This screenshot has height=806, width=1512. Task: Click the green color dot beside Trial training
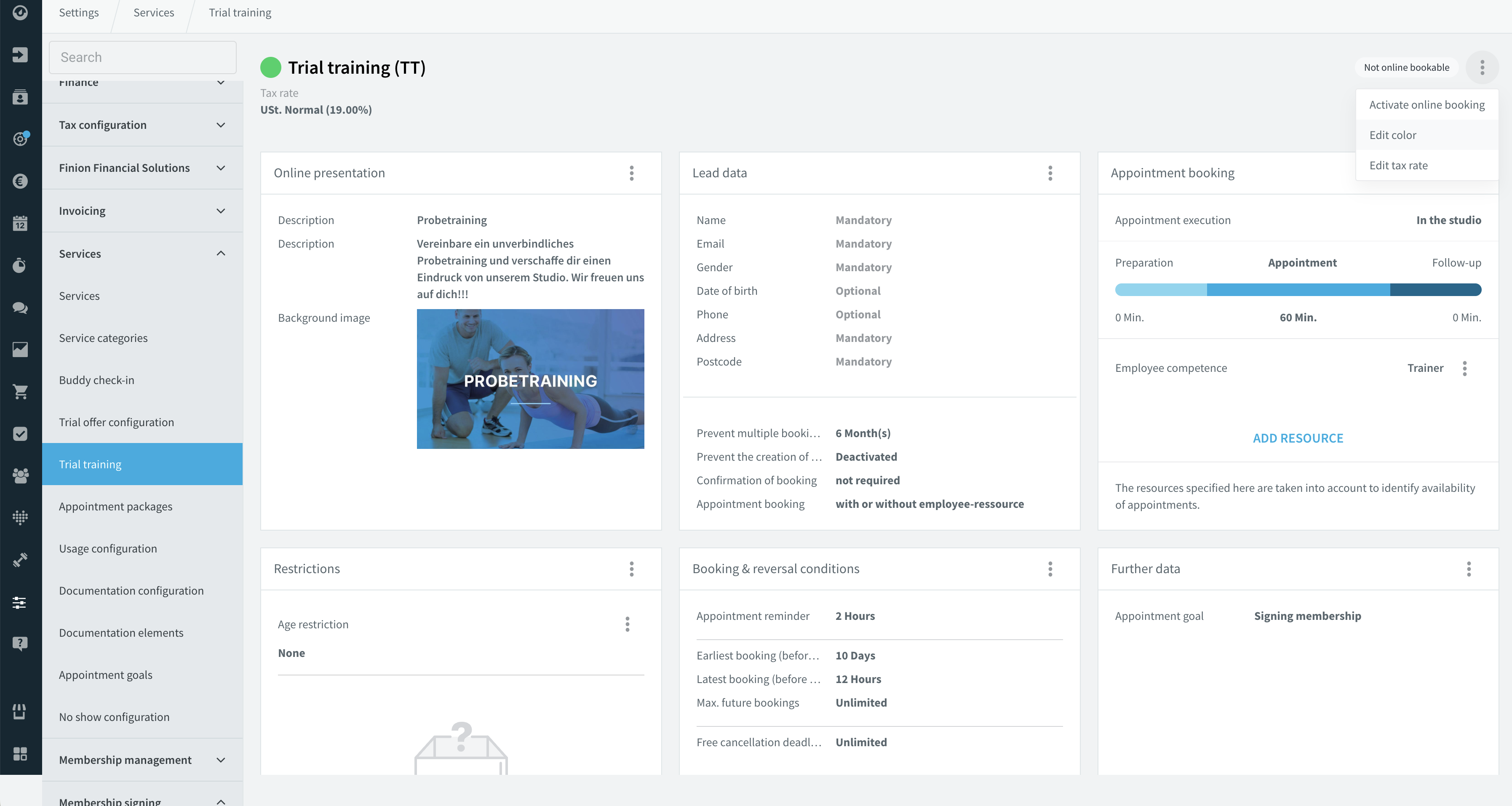pyautogui.click(x=270, y=67)
